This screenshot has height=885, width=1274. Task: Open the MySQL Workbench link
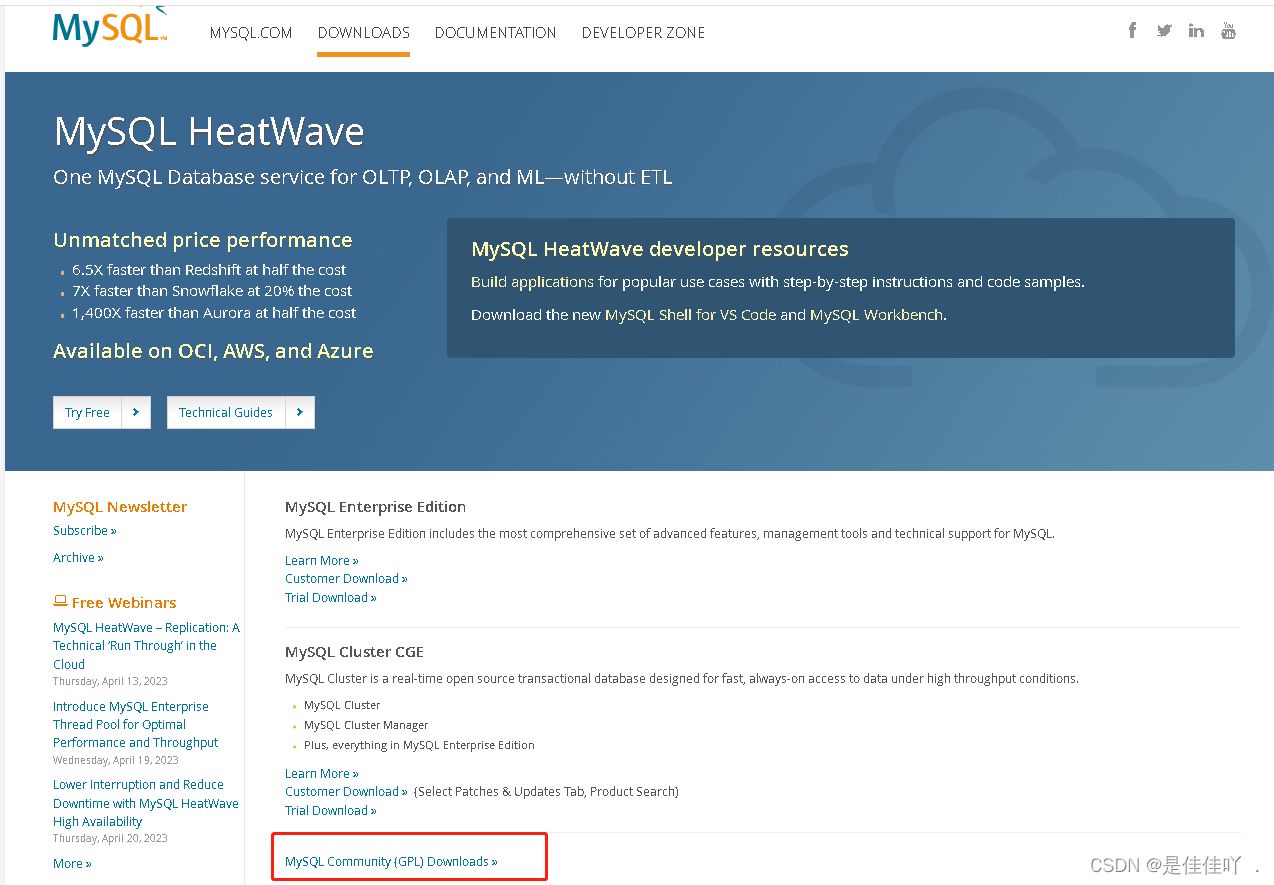click(x=876, y=314)
